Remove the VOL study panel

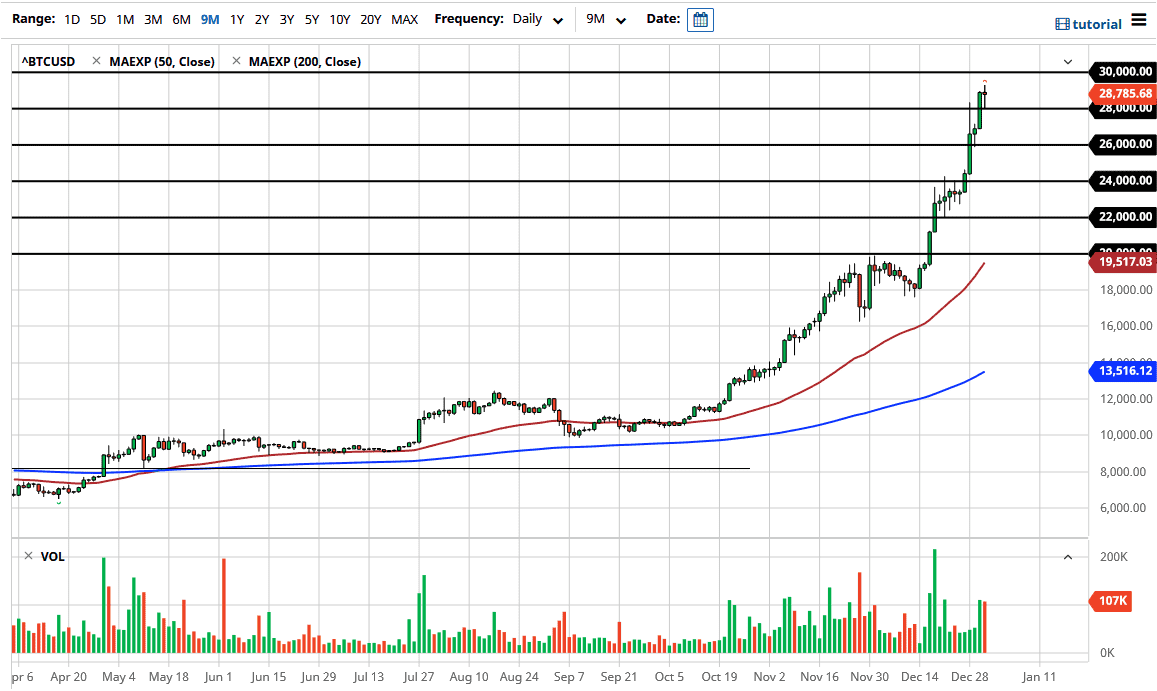click(28, 556)
